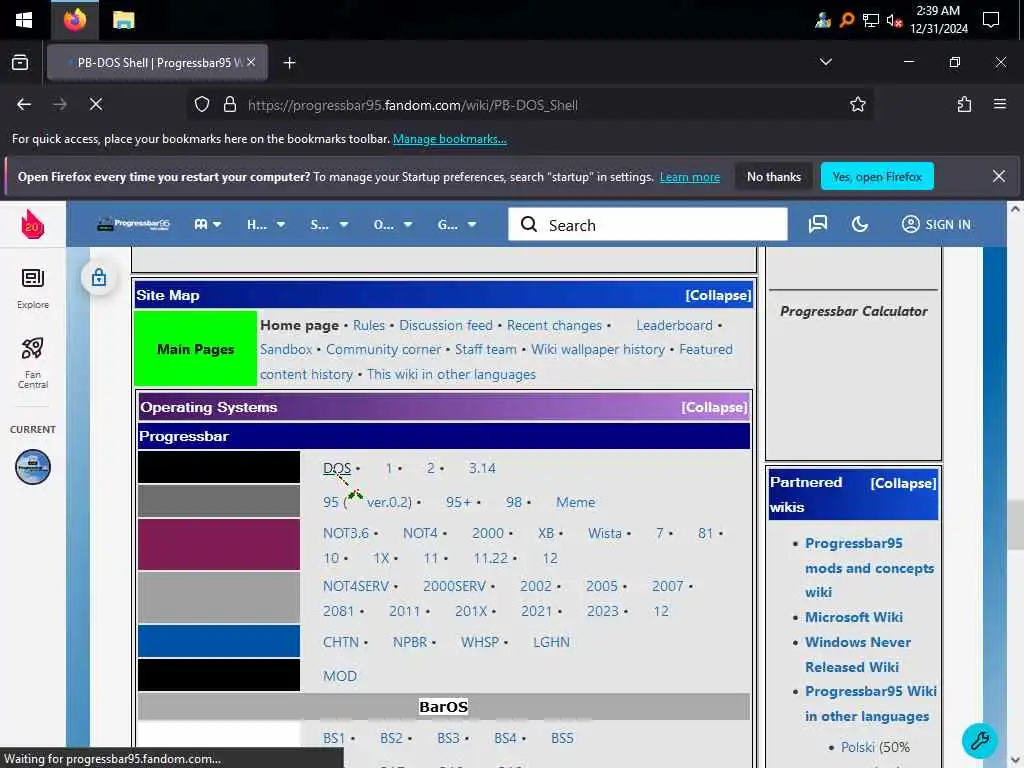Open the LGHN link
1024x768 pixels.
pos(551,642)
